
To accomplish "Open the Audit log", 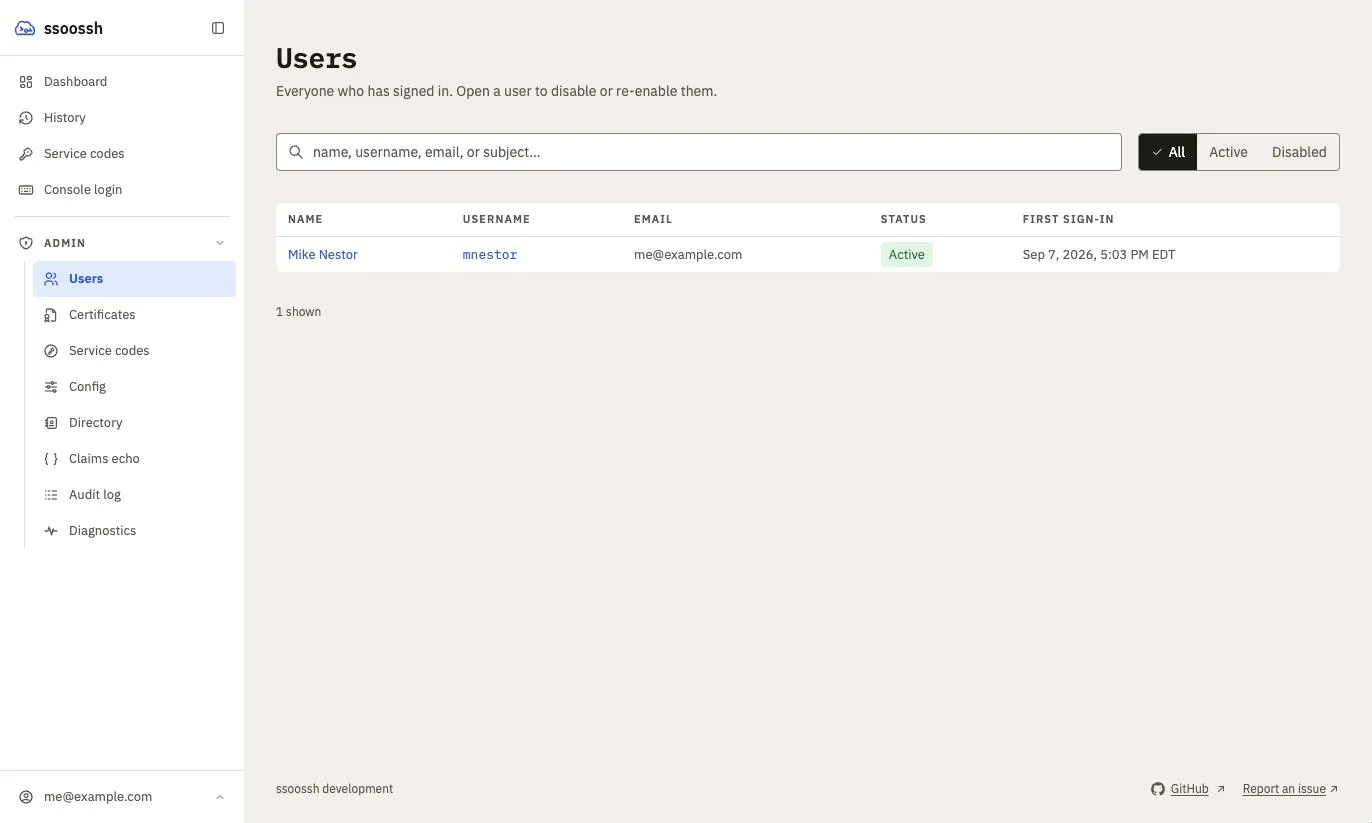I will pos(134,495).
